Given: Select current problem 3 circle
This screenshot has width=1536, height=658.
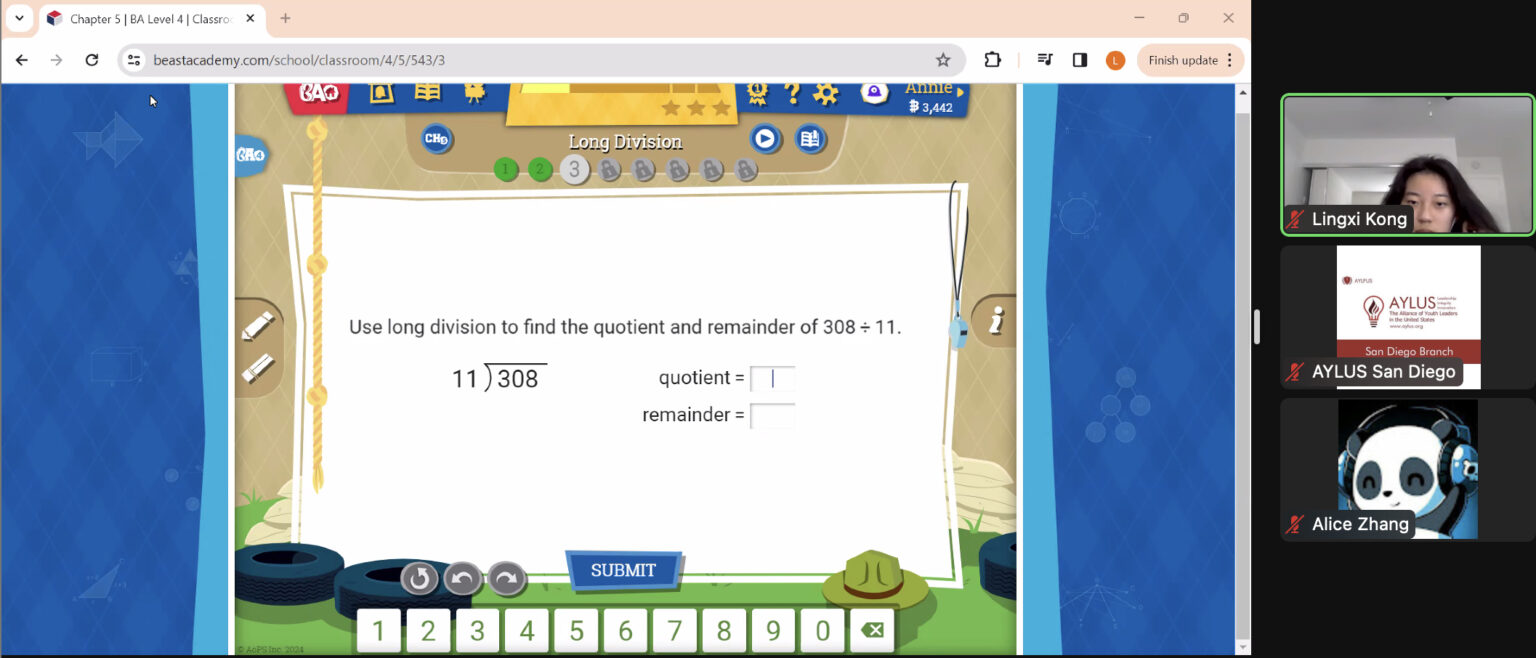Looking at the screenshot, I should coord(574,170).
